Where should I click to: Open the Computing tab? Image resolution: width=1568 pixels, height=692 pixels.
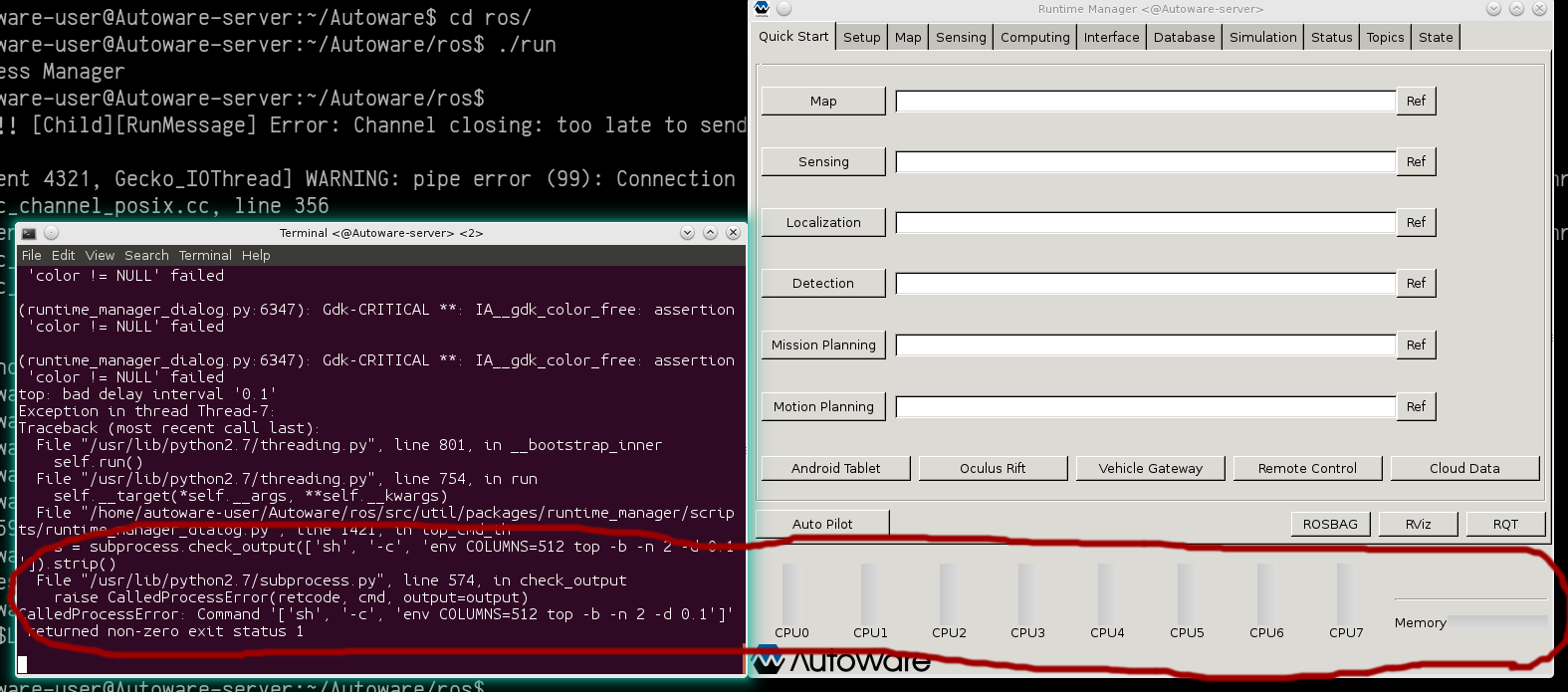[x=1035, y=38]
